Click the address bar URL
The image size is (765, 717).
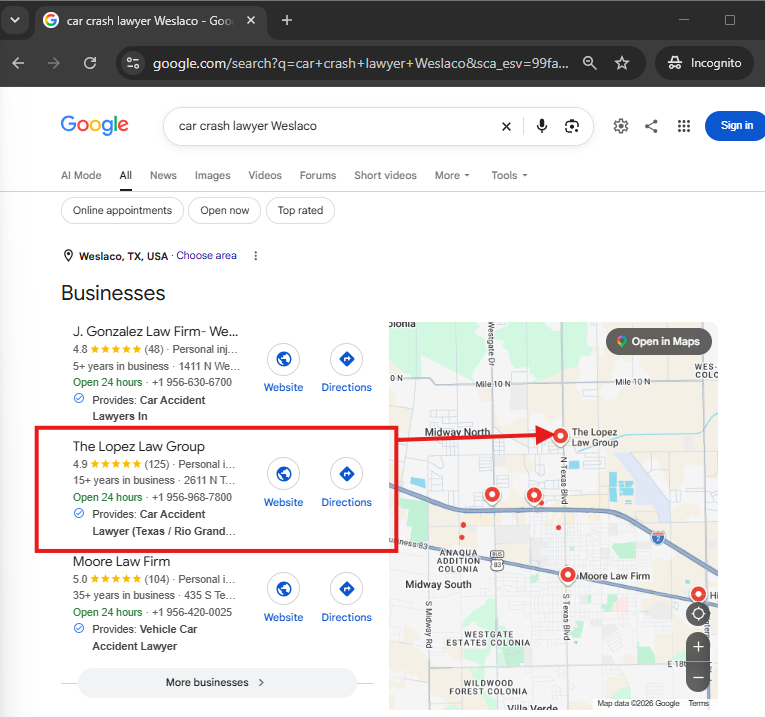(x=361, y=63)
